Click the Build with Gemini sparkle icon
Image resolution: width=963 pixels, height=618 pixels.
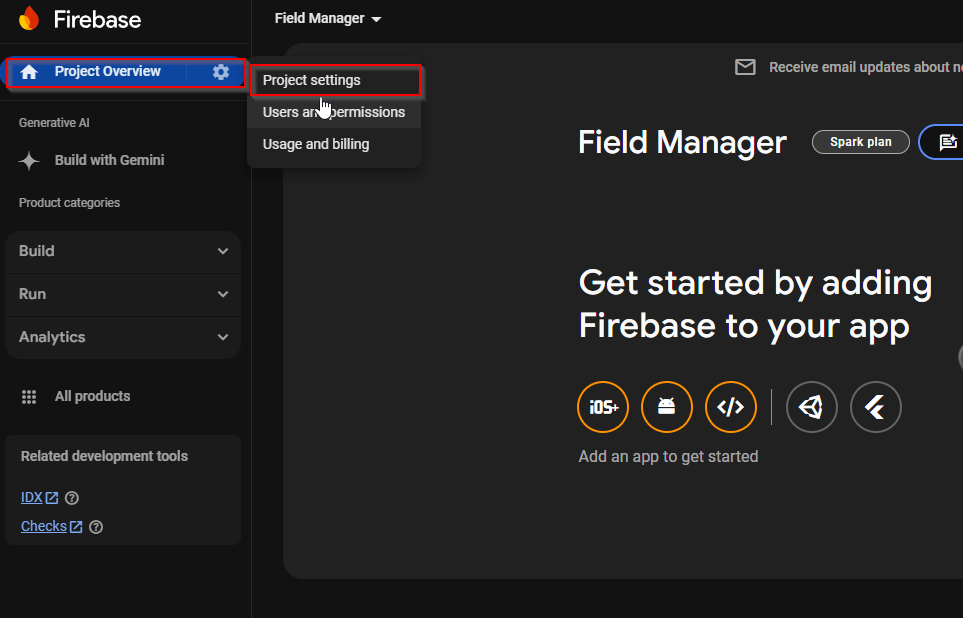tap(29, 161)
